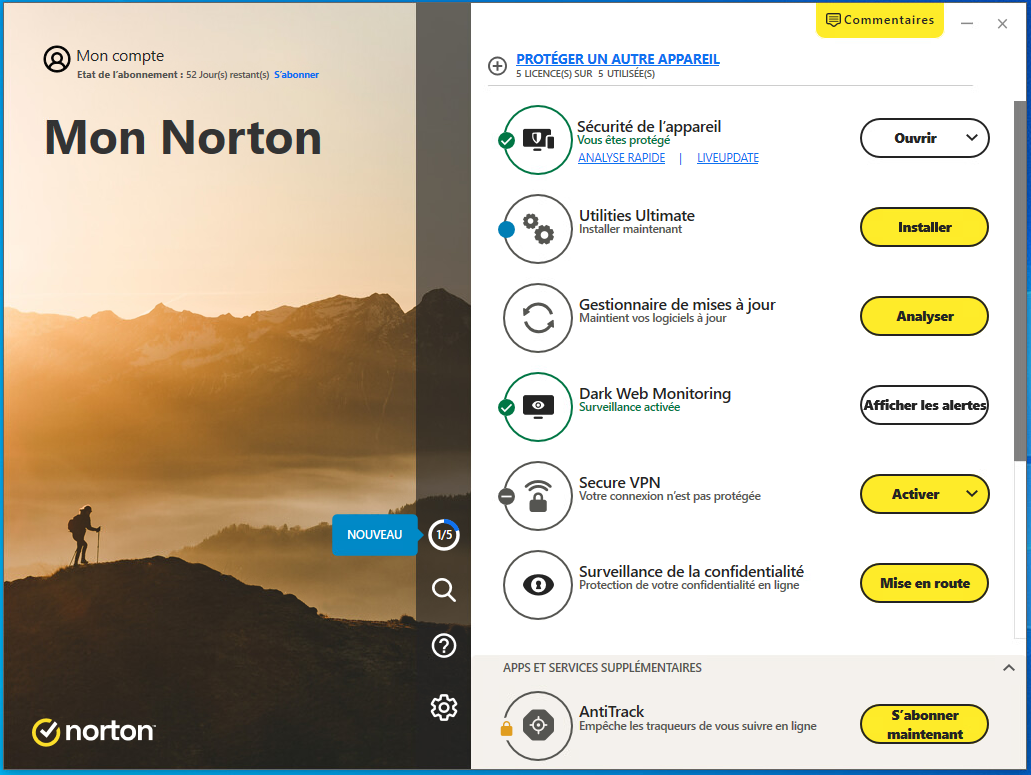The image size is (1031, 775).
Task: Click the Commentaires speech bubble icon
Action: (x=833, y=20)
